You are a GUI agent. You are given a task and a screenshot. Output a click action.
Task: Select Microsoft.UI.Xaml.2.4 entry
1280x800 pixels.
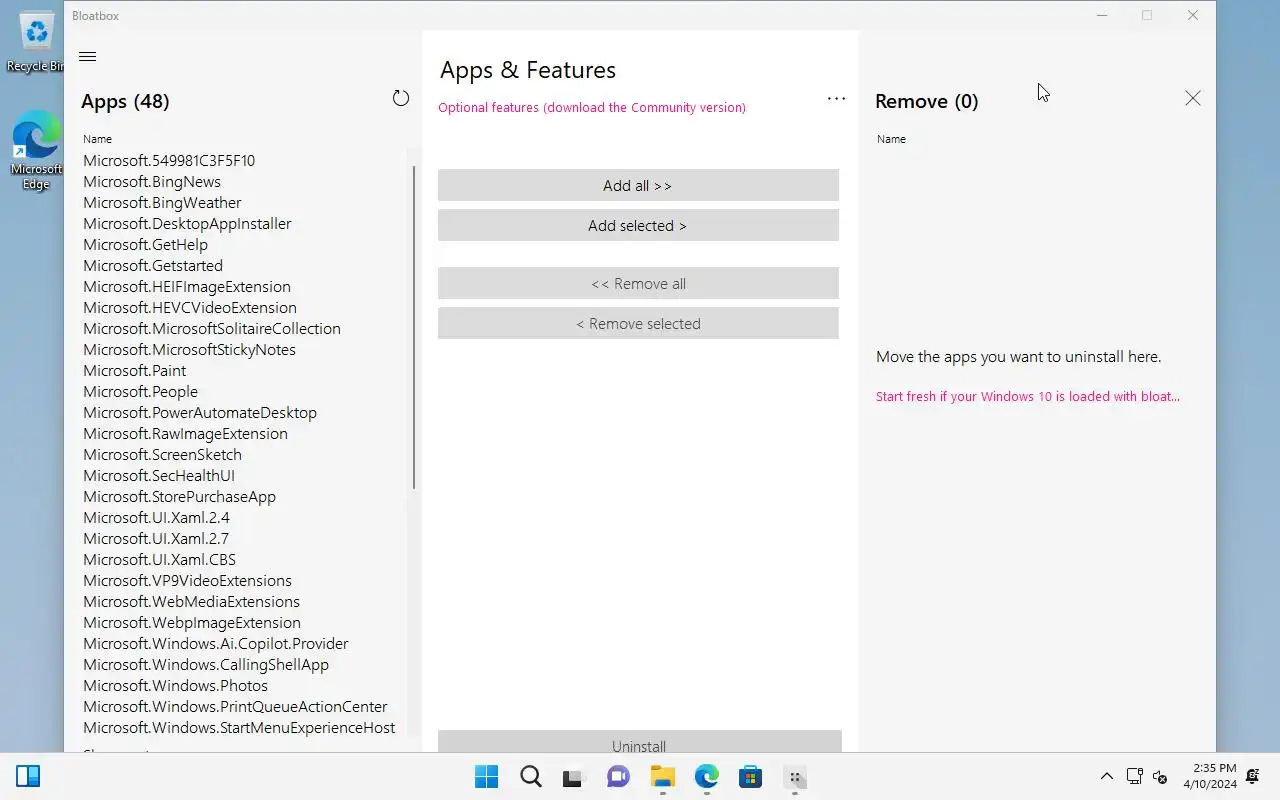tap(156, 517)
